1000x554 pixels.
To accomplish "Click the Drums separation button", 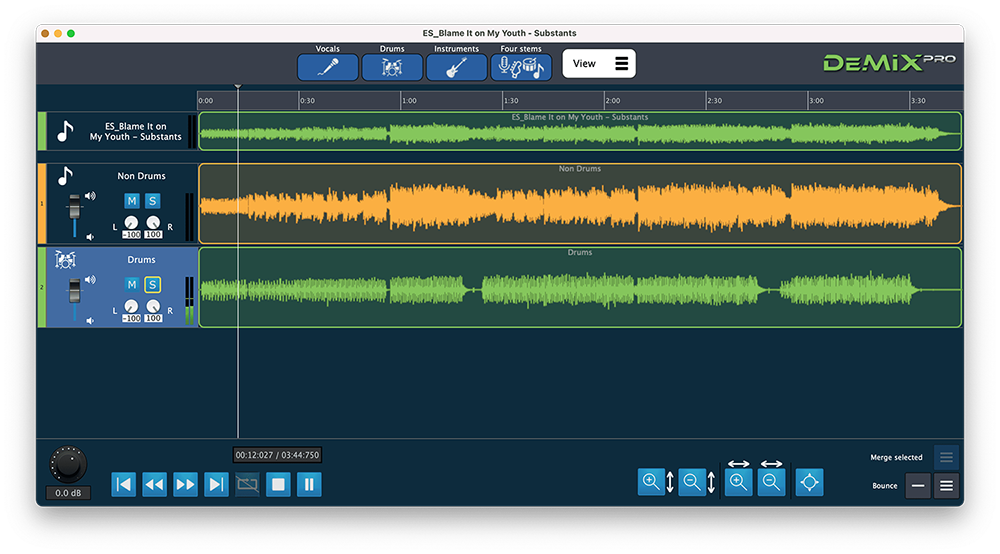I will [392, 67].
